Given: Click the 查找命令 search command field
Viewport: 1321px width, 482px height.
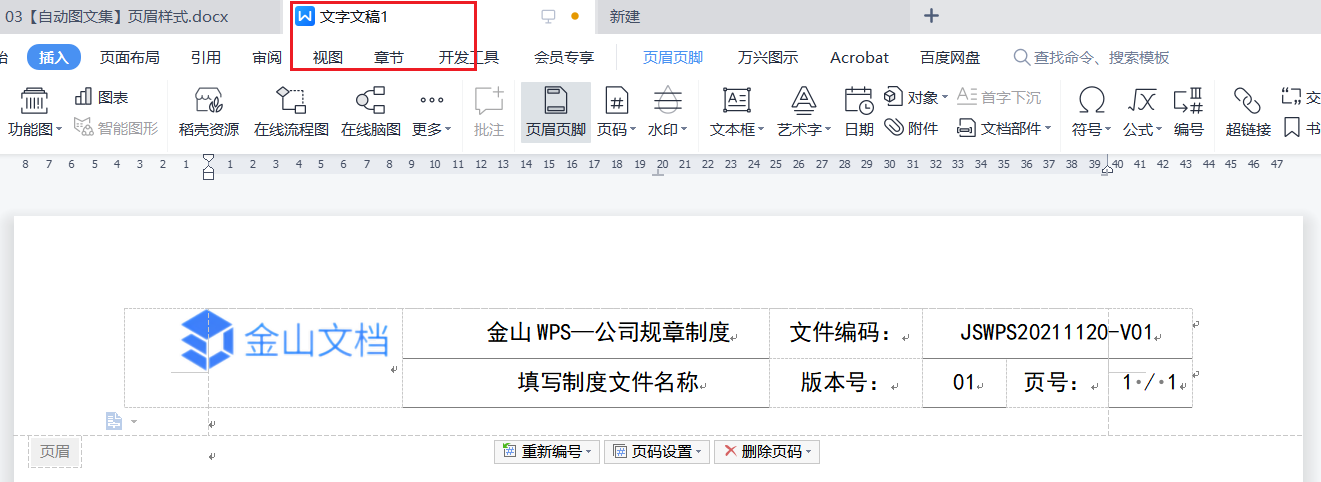Looking at the screenshot, I should point(1100,58).
